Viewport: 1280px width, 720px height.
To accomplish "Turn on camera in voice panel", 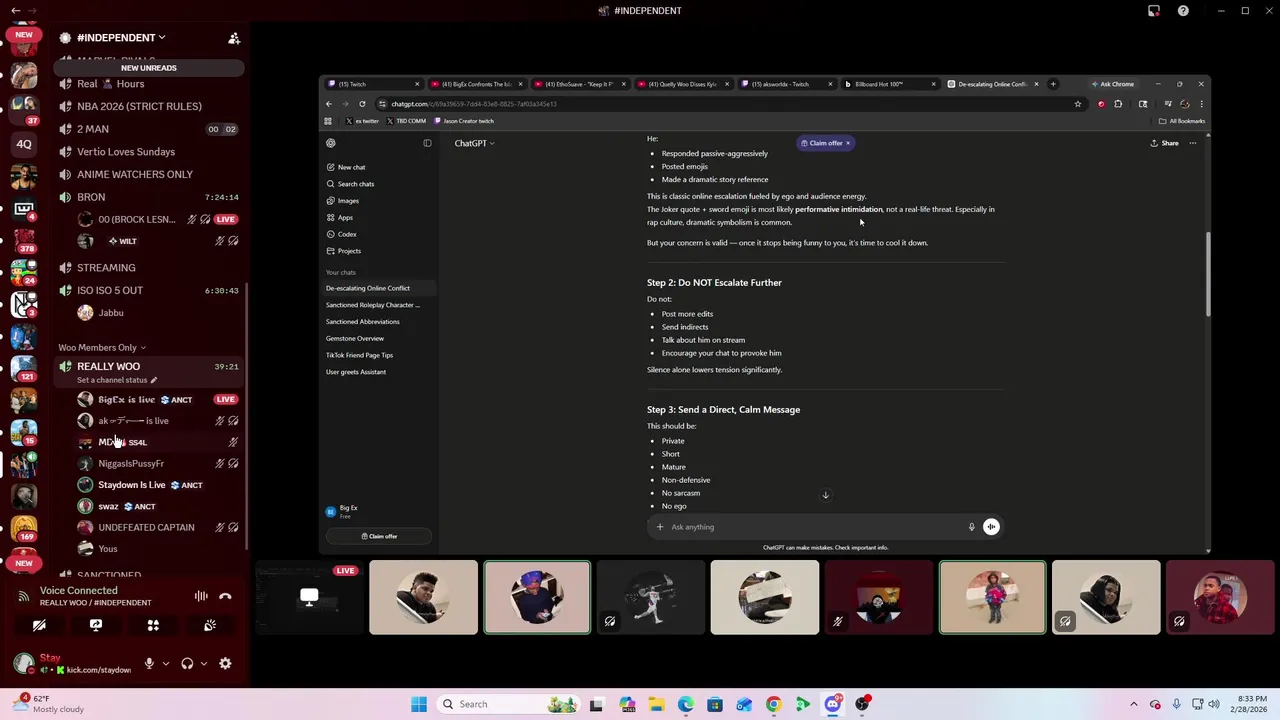I will (x=39, y=625).
